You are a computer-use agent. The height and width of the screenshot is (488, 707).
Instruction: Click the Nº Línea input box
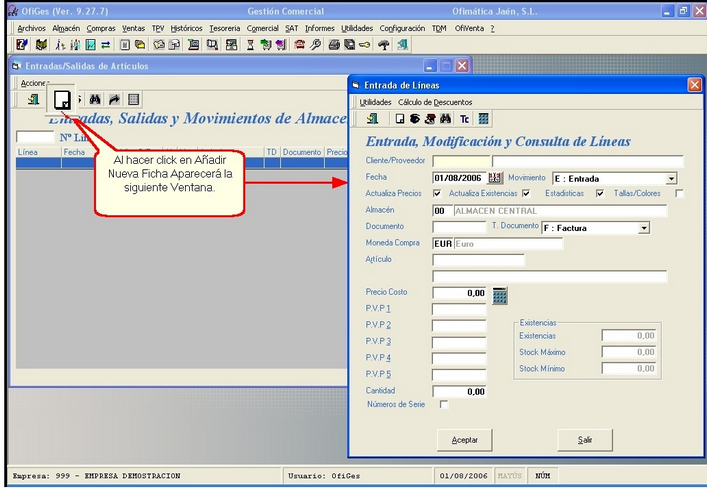click(x=35, y=137)
